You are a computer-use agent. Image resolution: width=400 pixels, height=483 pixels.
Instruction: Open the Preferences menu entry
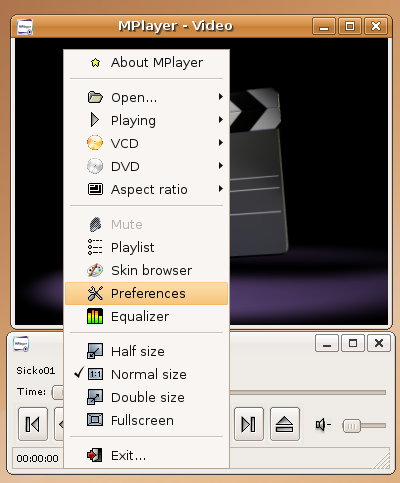tap(146, 293)
